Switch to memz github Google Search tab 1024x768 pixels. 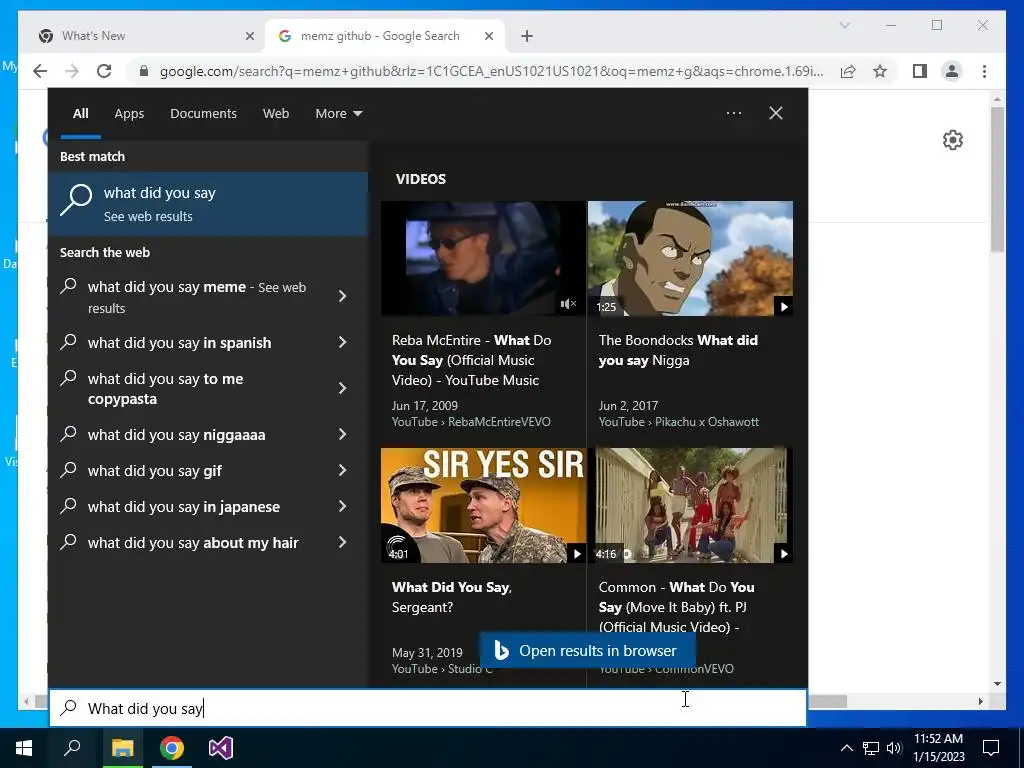385,36
